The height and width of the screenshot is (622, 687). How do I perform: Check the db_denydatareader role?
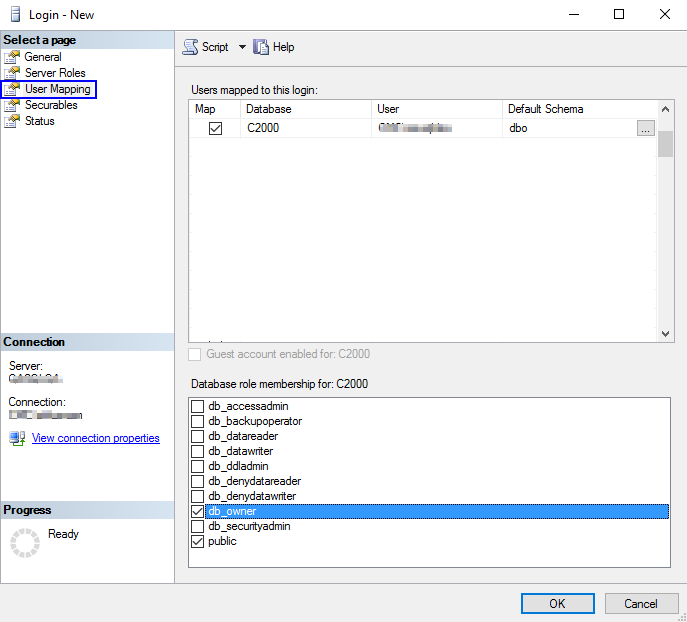(198, 481)
